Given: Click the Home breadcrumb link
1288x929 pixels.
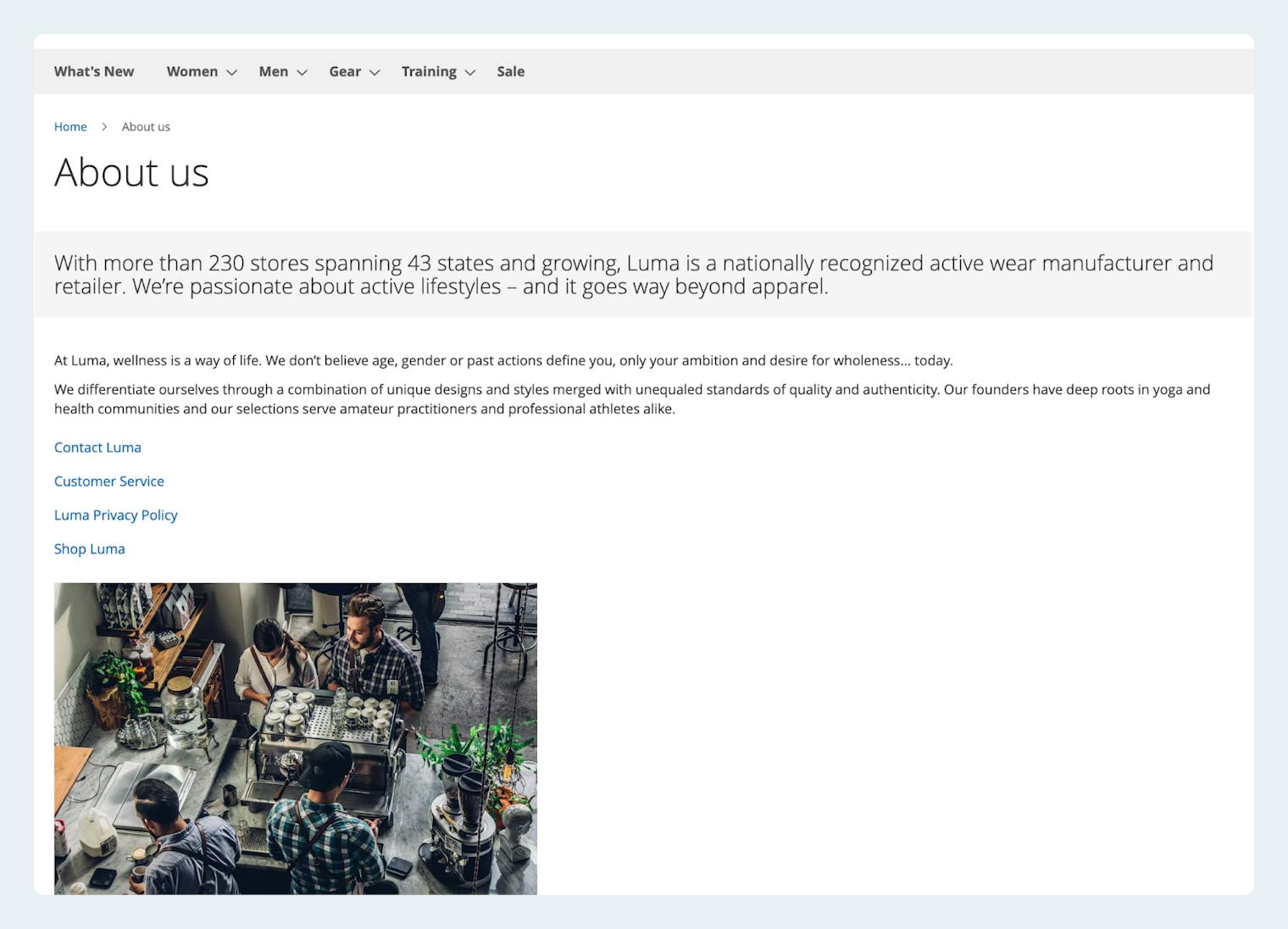Looking at the screenshot, I should tap(70, 126).
